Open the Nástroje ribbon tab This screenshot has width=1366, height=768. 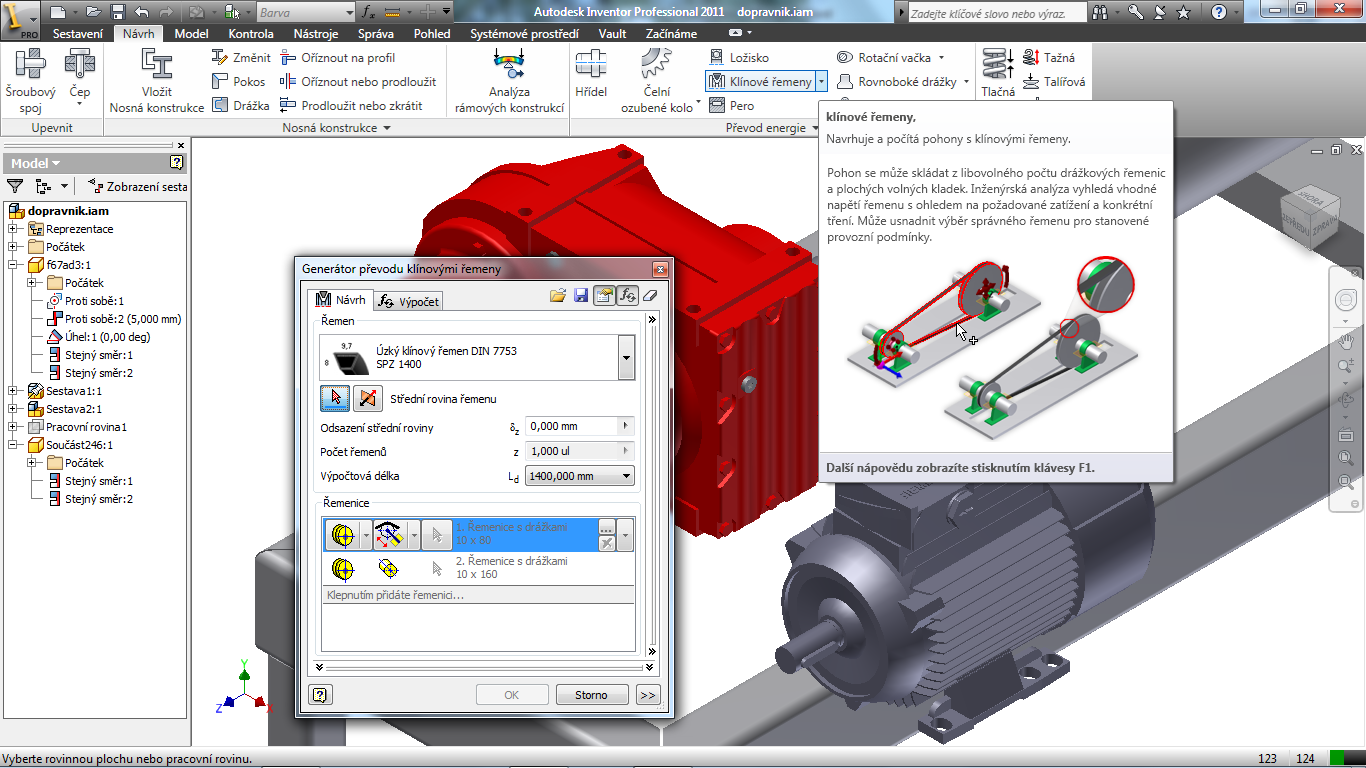316,33
